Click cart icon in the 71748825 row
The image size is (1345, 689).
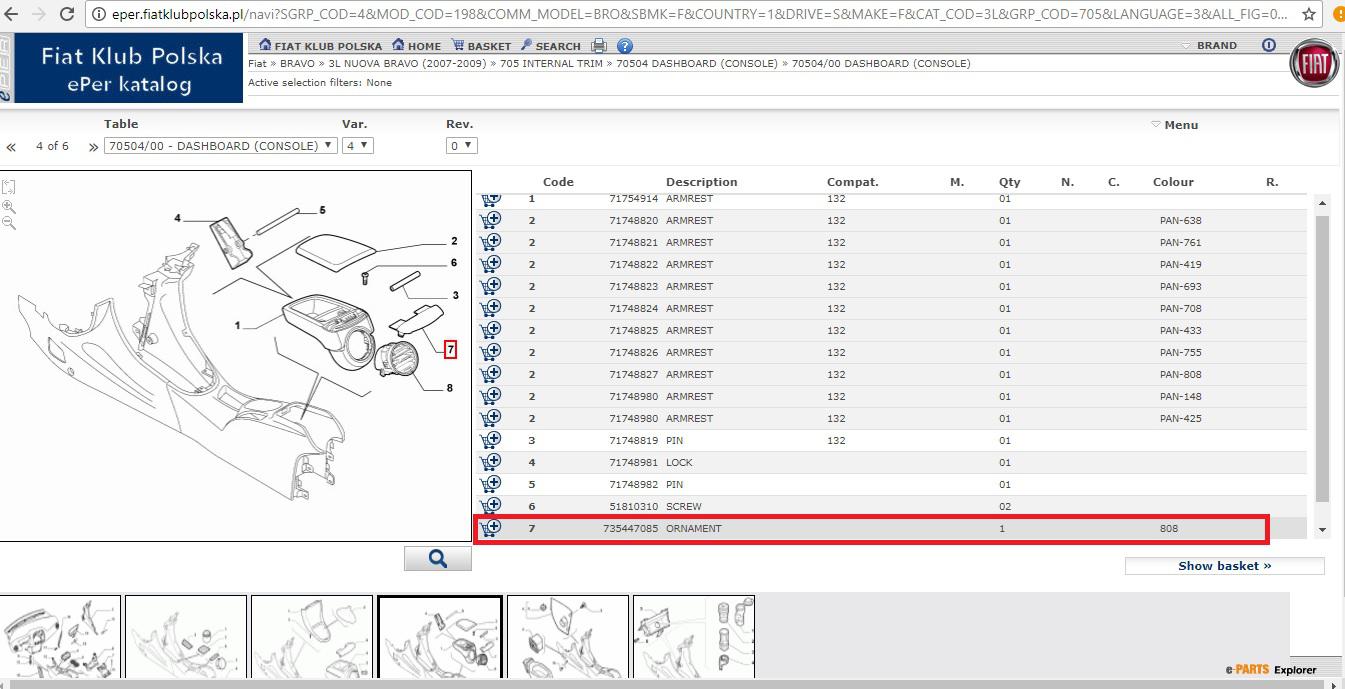click(x=491, y=330)
